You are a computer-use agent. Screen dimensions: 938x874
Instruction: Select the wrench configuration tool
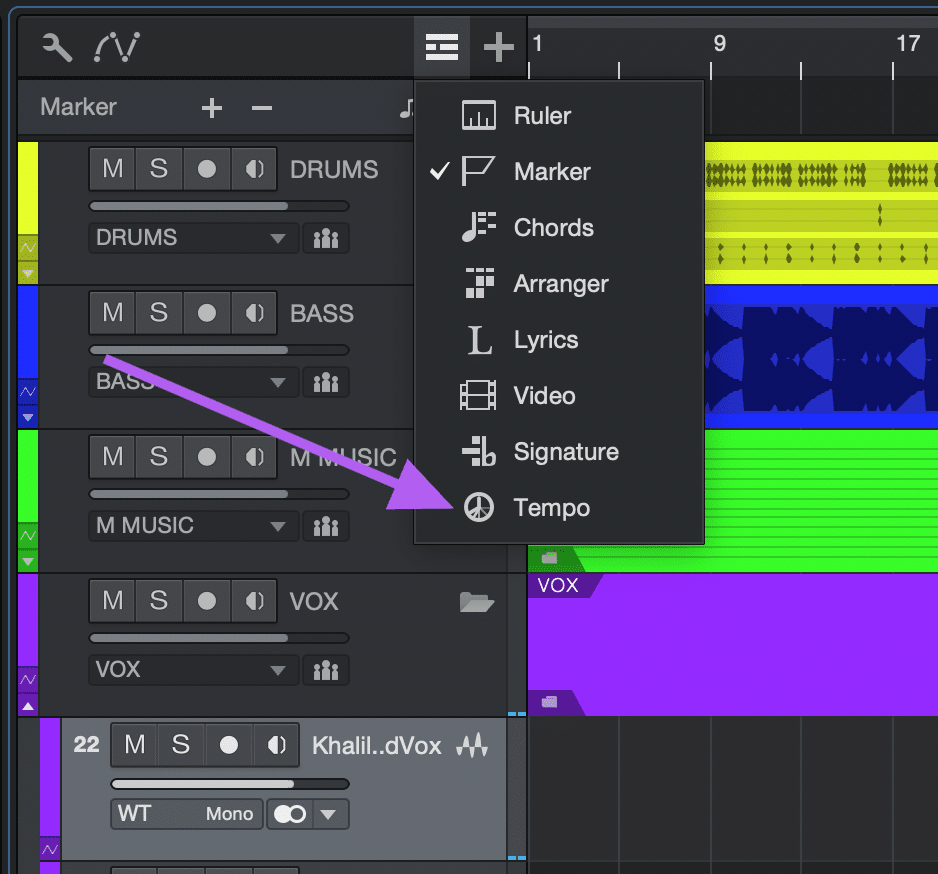coord(55,46)
